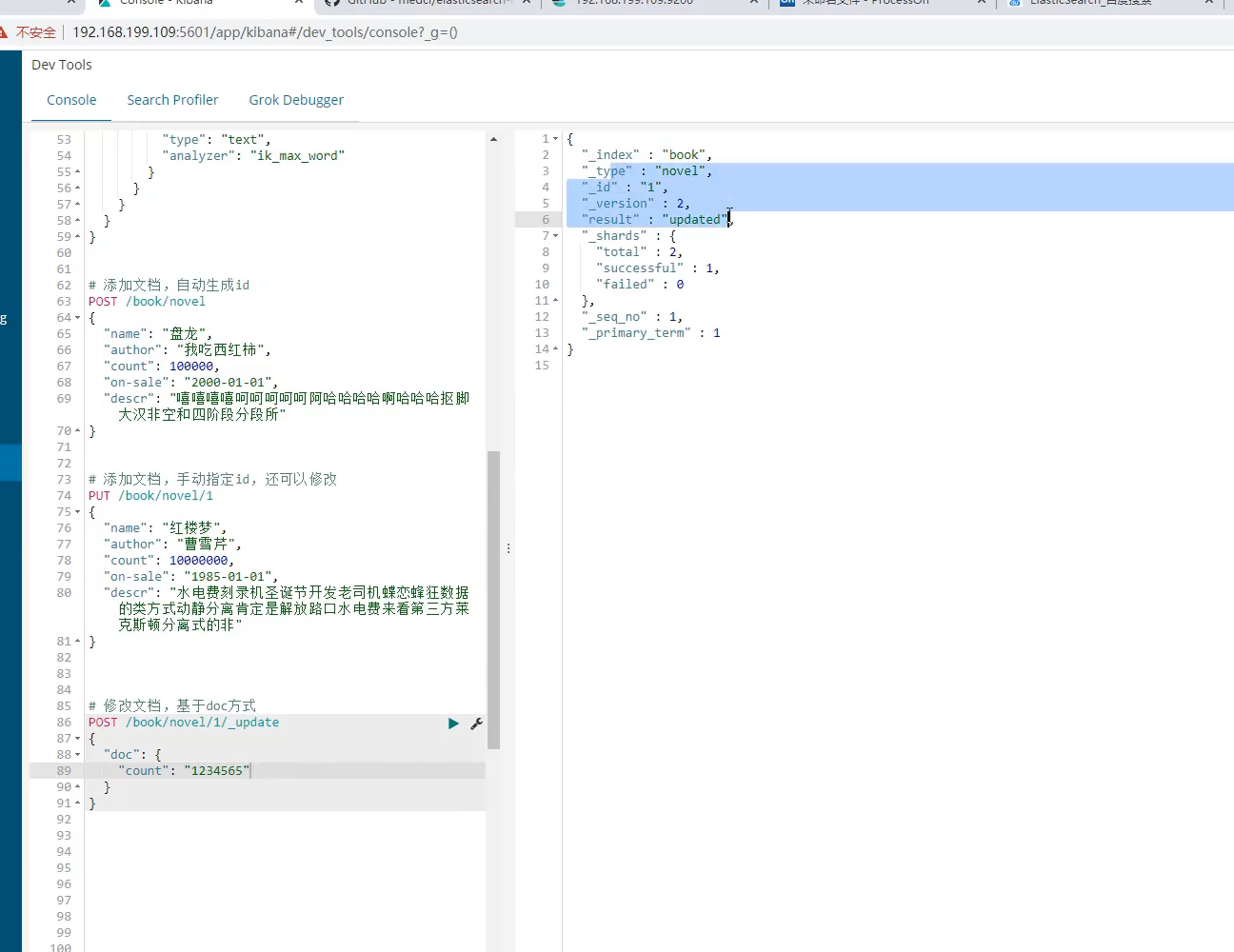This screenshot has height=952, width=1234.
Task: Open the wrench options menu for the request
Action: [x=476, y=724]
